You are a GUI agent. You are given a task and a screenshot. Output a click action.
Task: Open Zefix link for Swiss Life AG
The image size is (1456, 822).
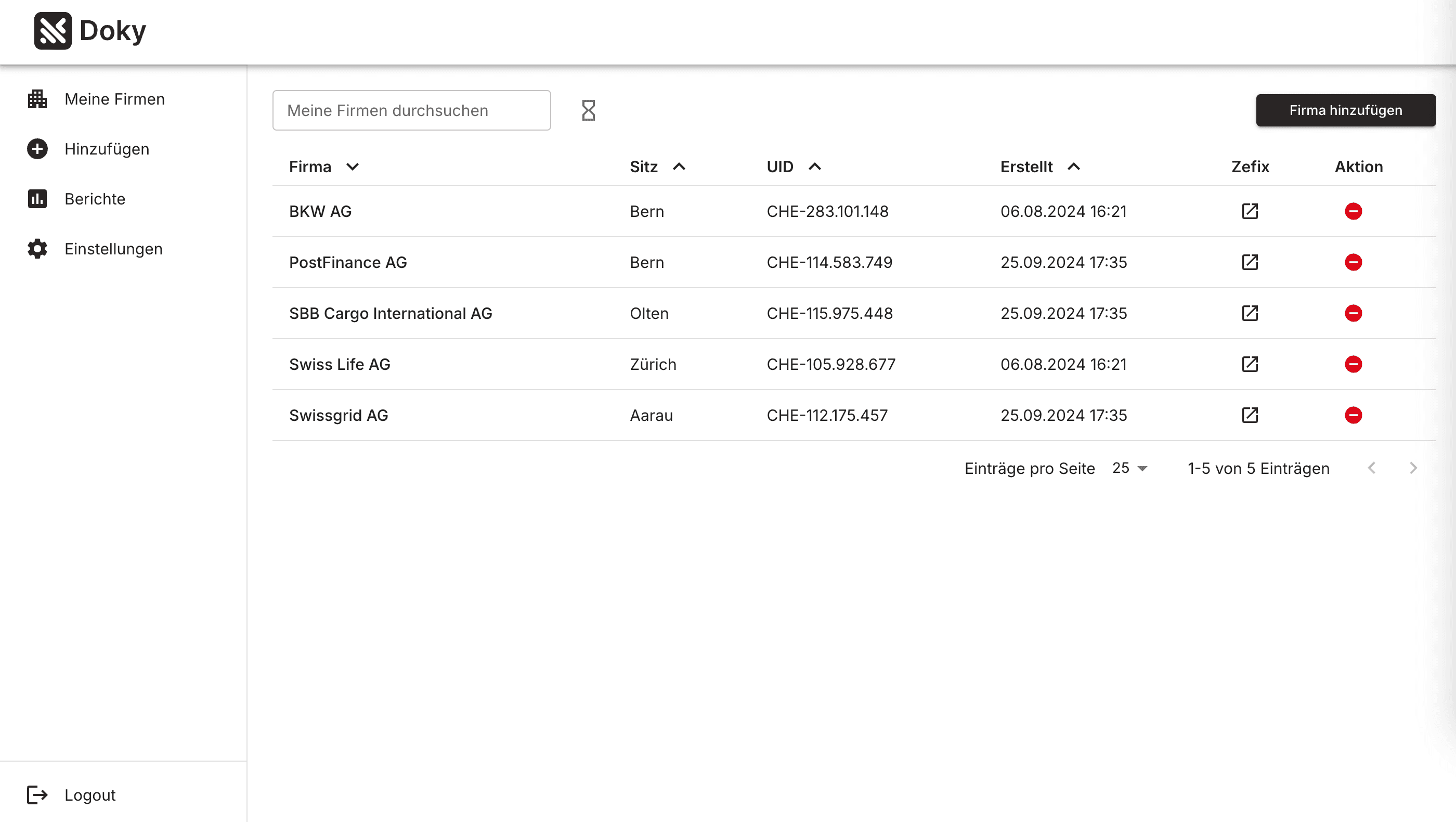point(1250,364)
